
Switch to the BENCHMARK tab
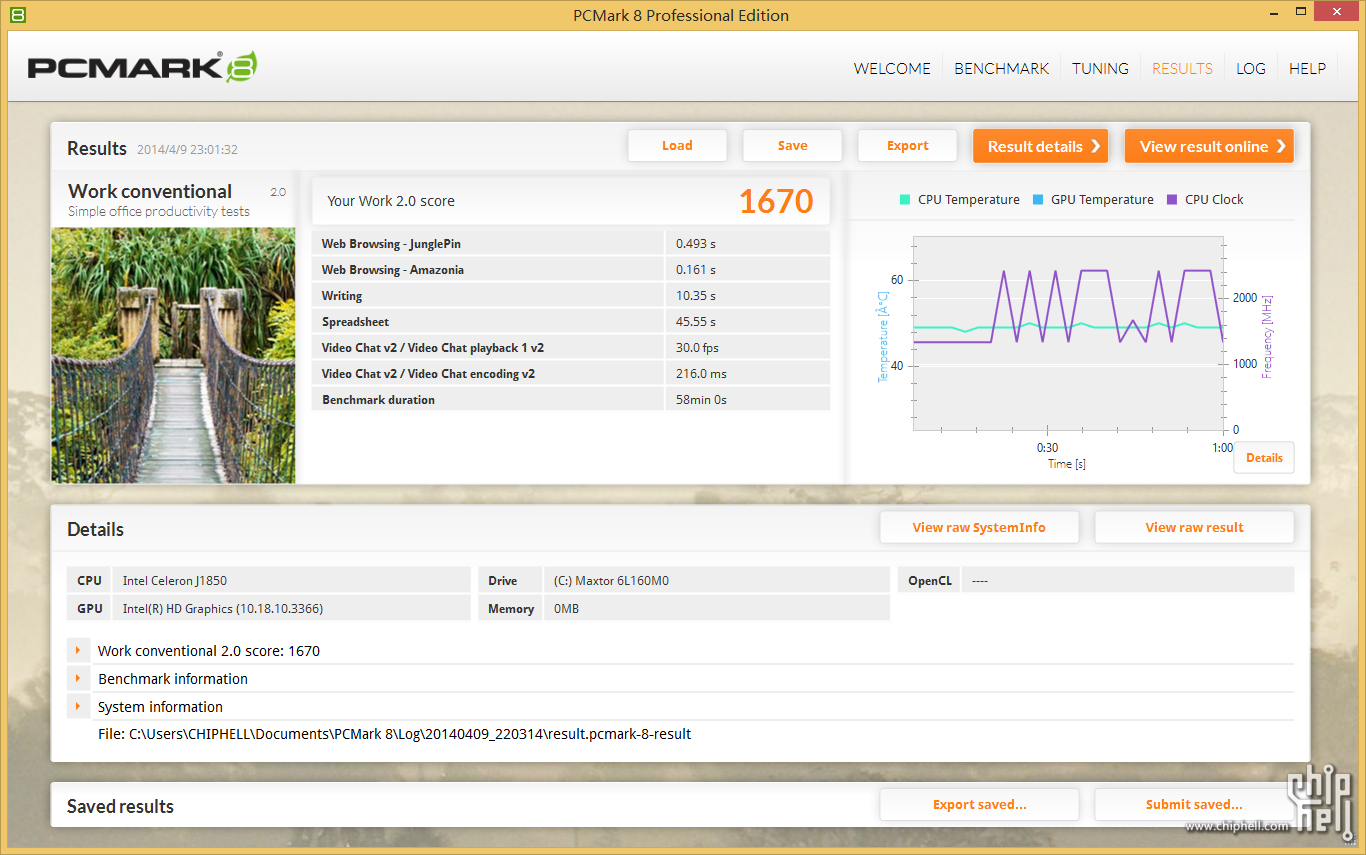click(x=1002, y=68)
